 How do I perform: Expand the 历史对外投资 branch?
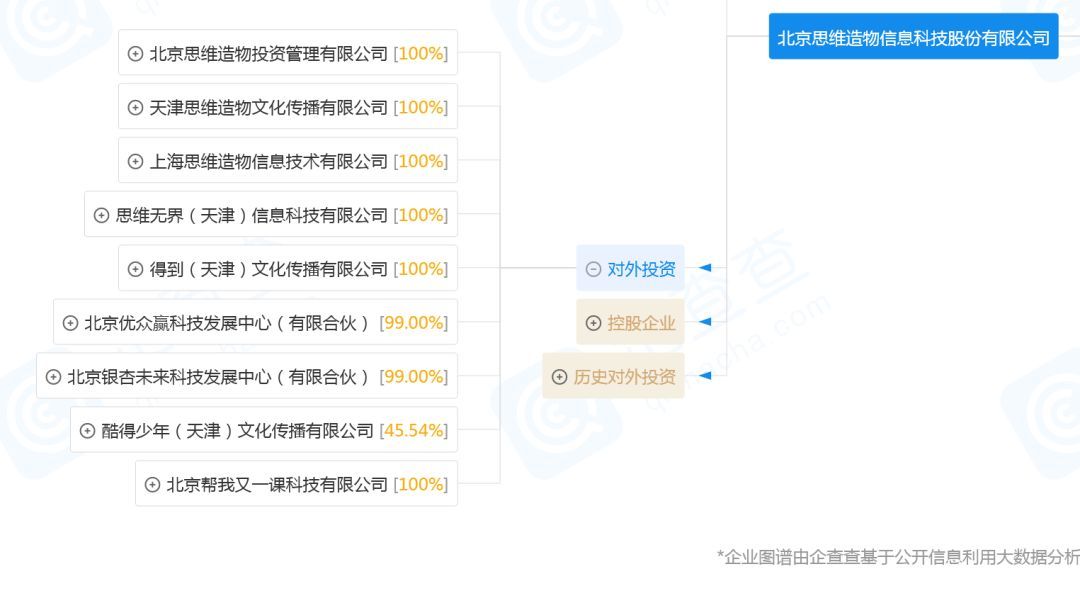click(559, 377)
